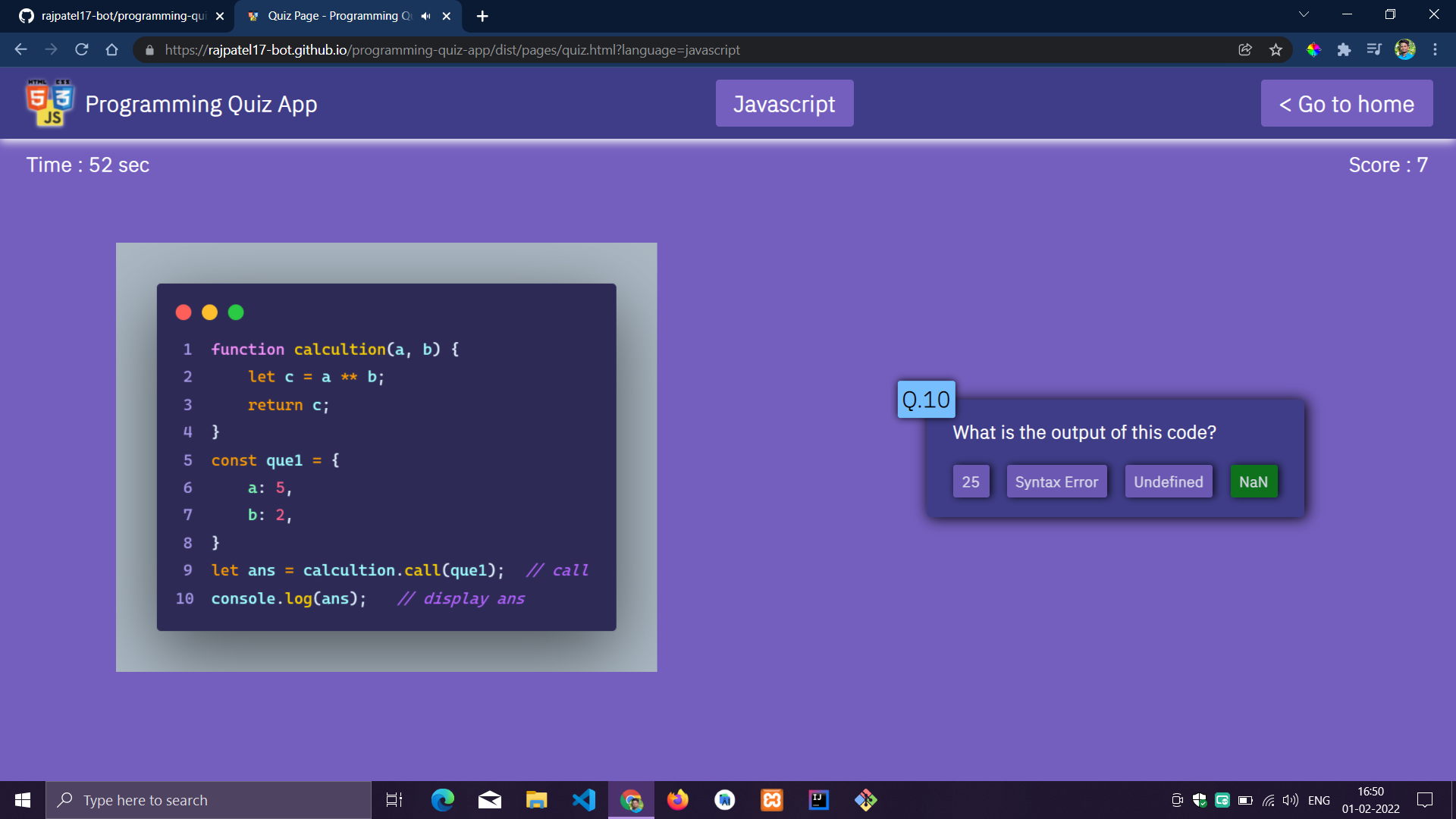Open the tab search dropdown

[1304, 14]
